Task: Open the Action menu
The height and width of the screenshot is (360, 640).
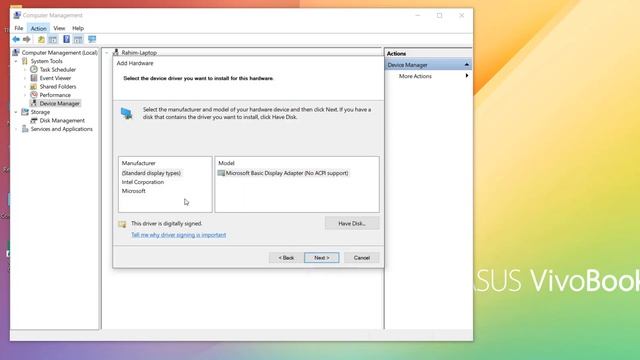Action: [38, 28]
